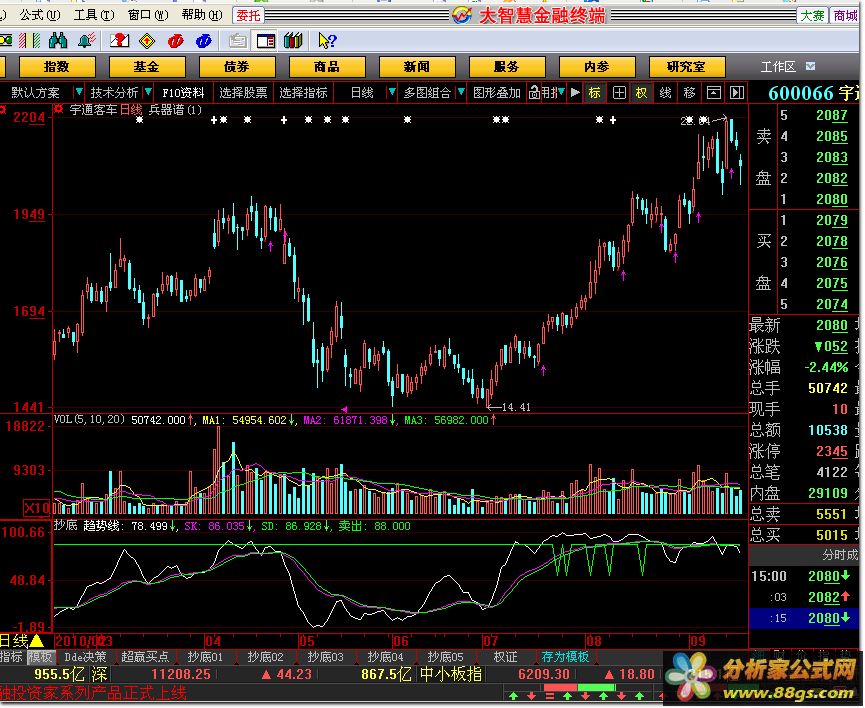Click F10资料 in chart toolbar
The image size is (865, 708).
[x=183, y=93]
